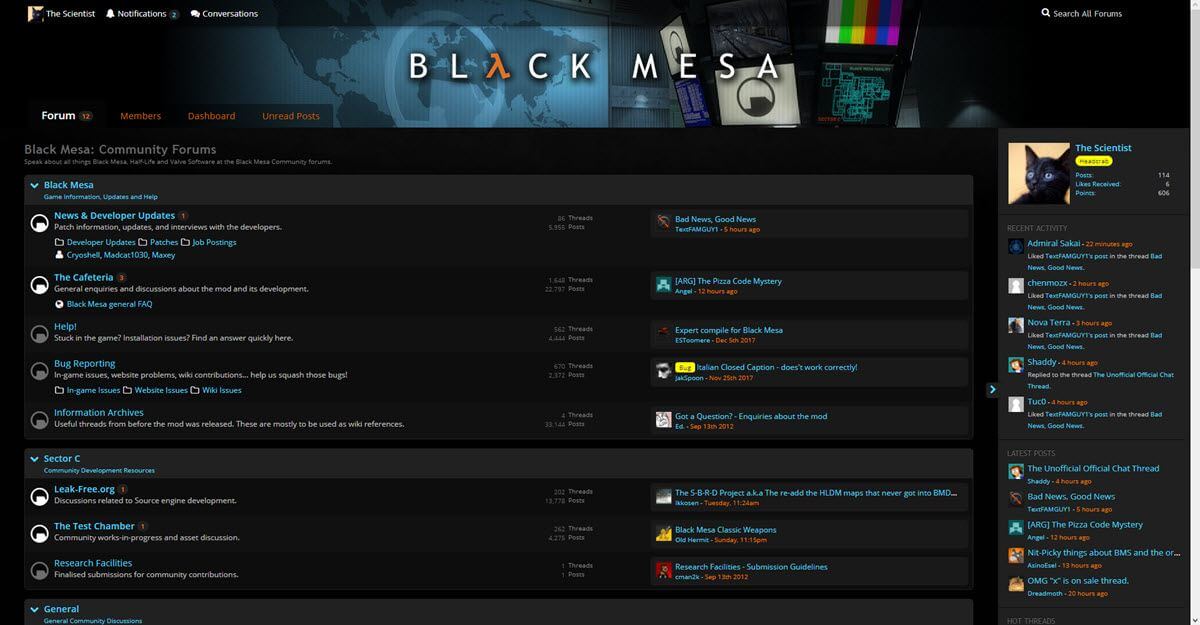
Task: Collapse the Sector C category chevron
Action: pyautogui.click(x=34, y=459)
